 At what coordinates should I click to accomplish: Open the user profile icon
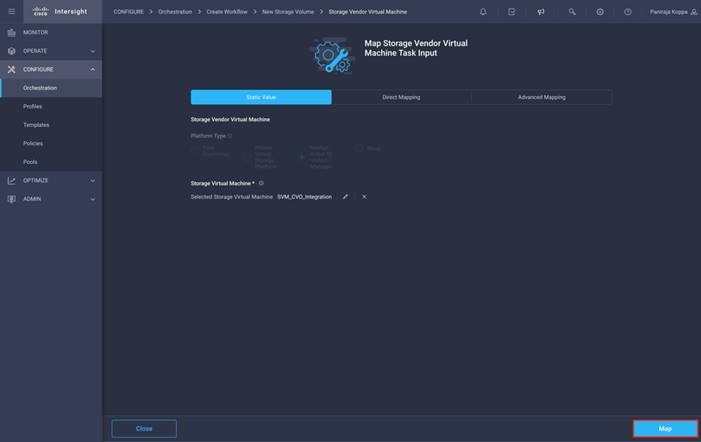[x=694, y=12]
